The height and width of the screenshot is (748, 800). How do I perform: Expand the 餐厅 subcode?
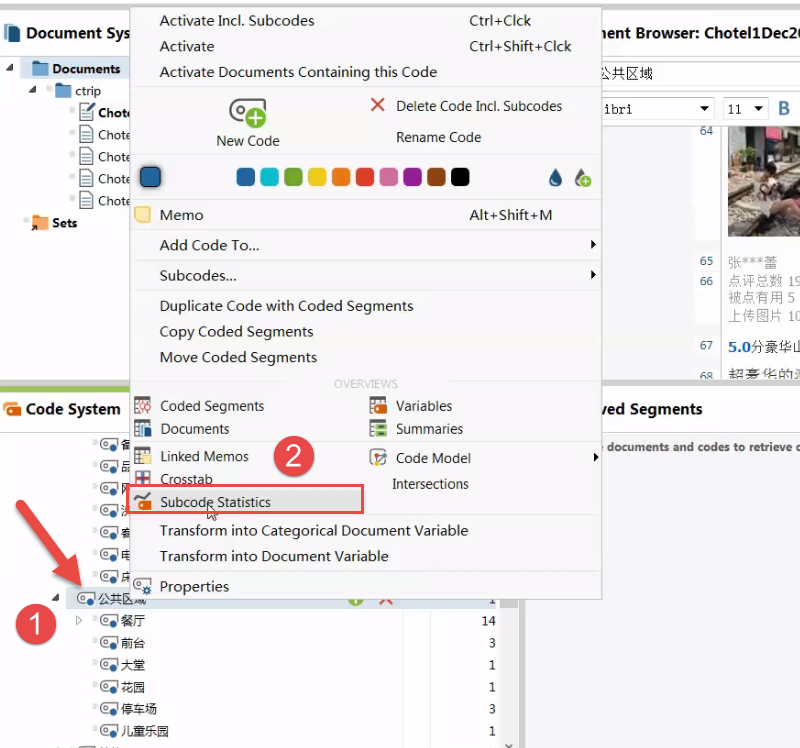(79, 620)
